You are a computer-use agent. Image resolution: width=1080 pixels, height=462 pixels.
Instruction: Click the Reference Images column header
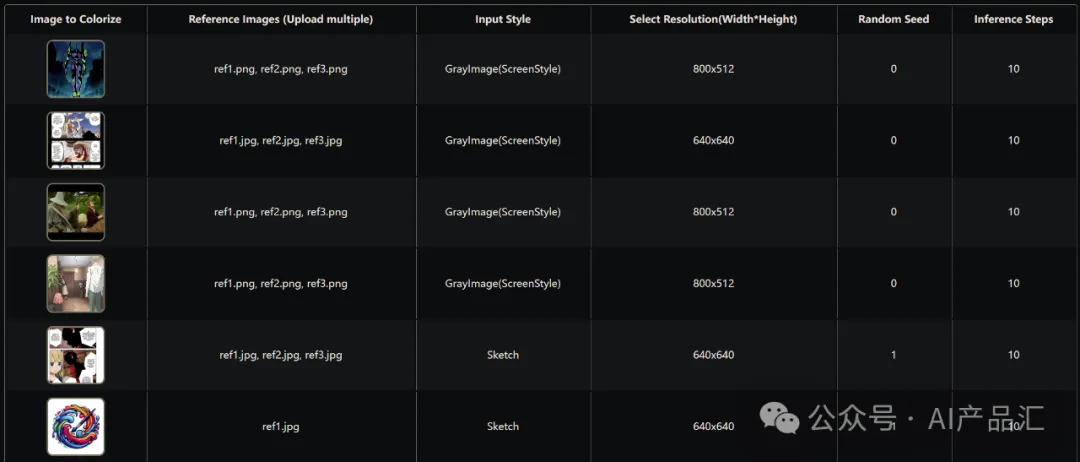[281, 19]
